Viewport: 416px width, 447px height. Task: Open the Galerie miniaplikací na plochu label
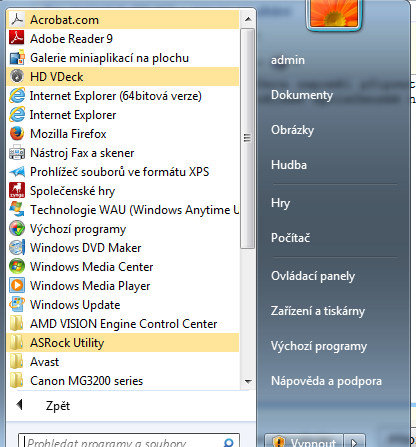(109, 58)
